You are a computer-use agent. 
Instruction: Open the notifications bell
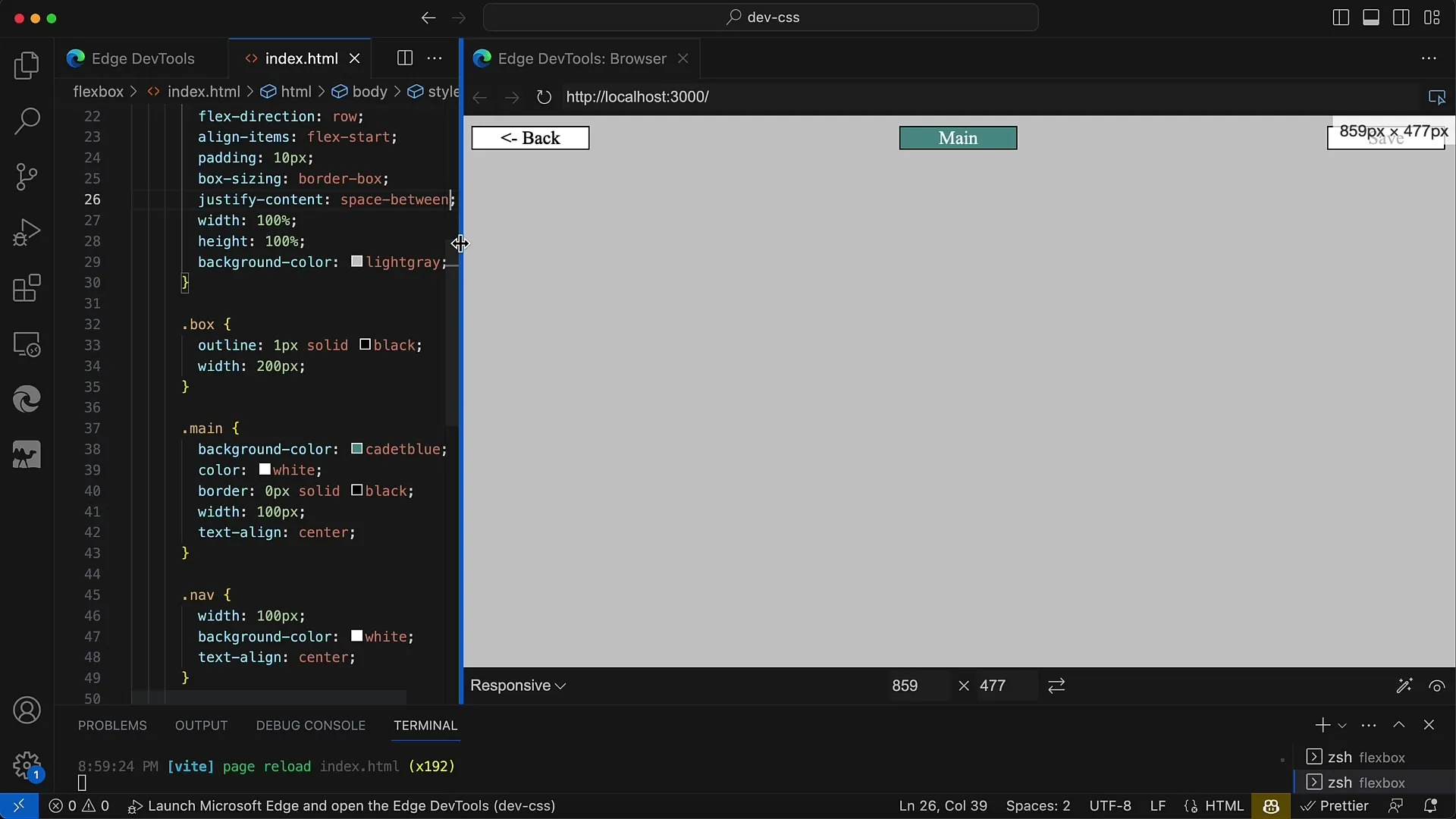click(x=1431, y=806)
